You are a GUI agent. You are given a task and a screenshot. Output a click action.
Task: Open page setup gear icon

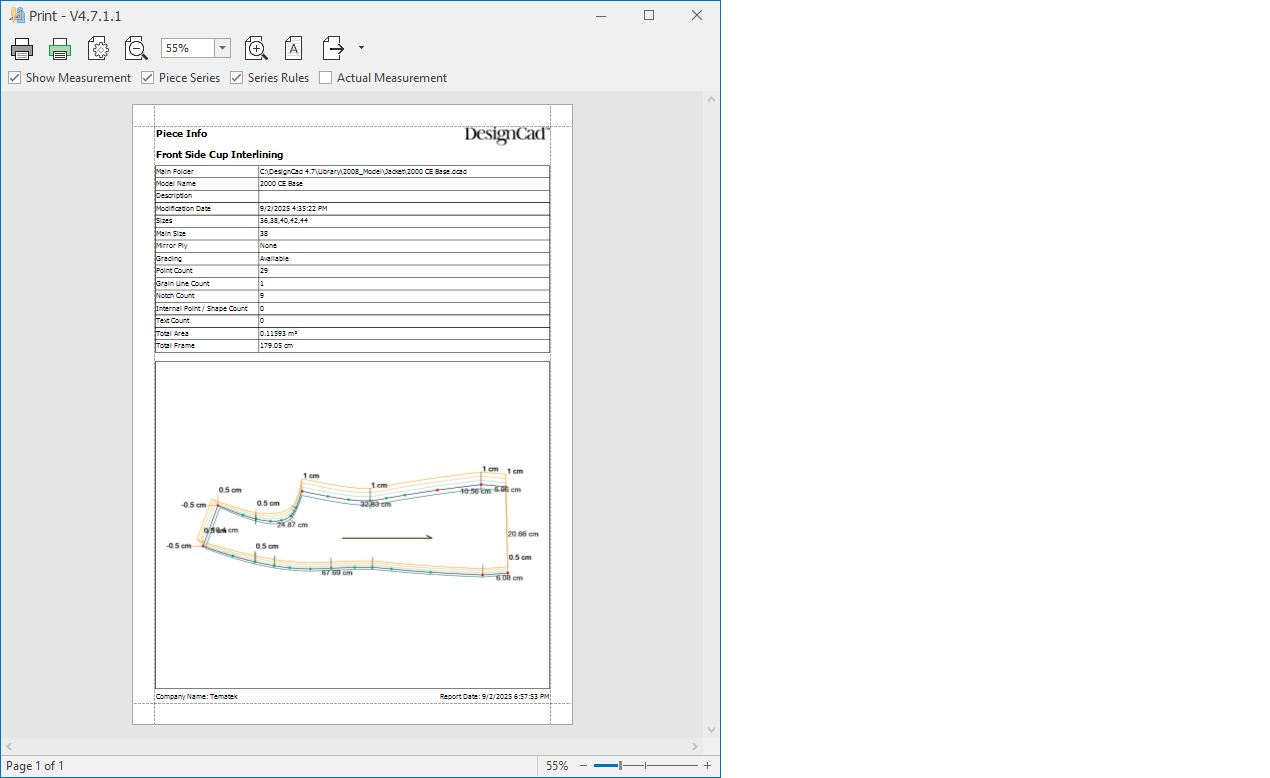98,48
